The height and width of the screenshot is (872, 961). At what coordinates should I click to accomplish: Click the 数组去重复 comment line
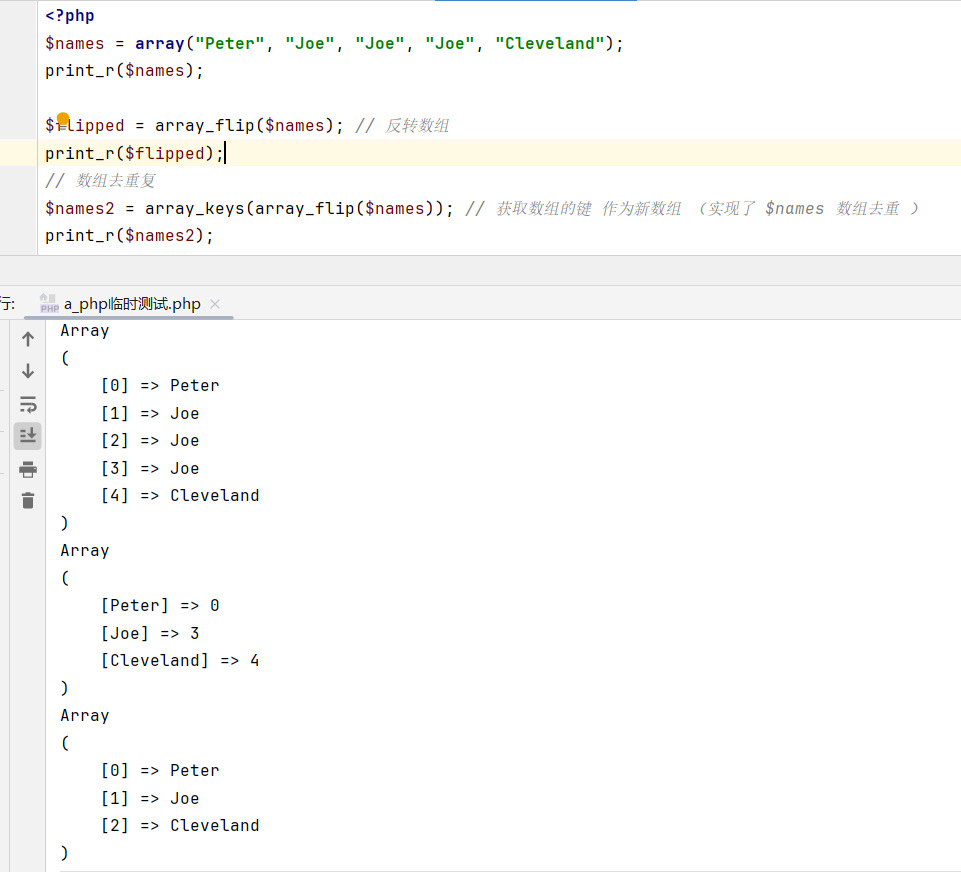tap(100, 181)
